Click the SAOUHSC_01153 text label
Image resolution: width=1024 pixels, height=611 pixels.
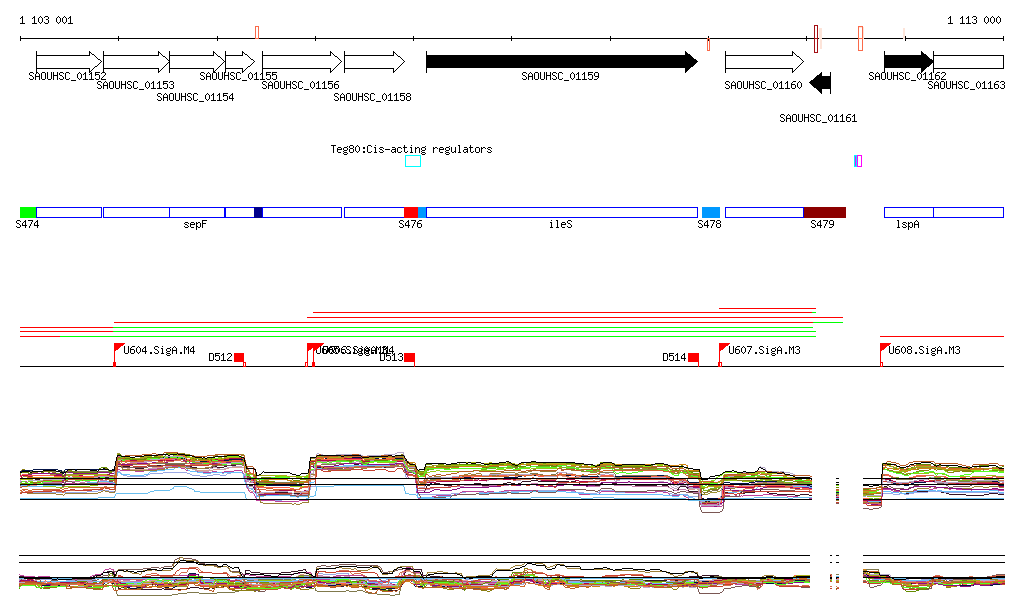tap(135, 86)
